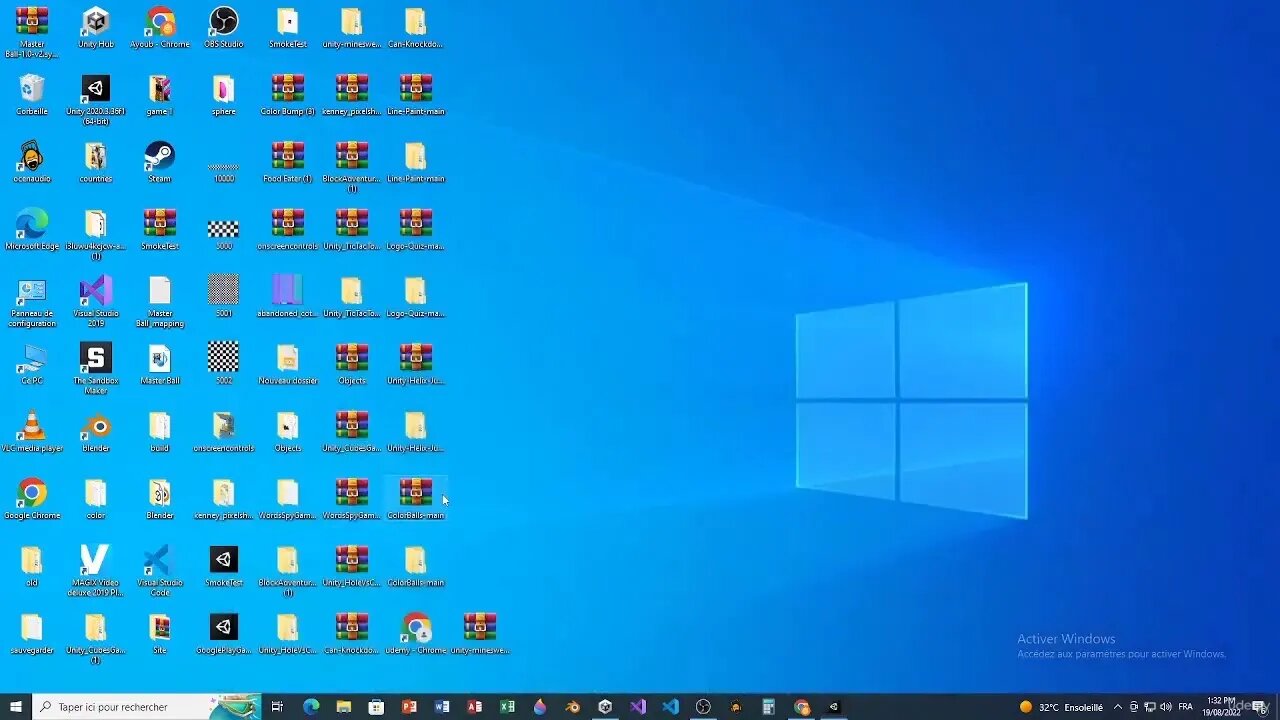The image size is (1280, 720).
Task: Select the Visual Studio 2019 desktop shortcut
Action: [96, 301]
